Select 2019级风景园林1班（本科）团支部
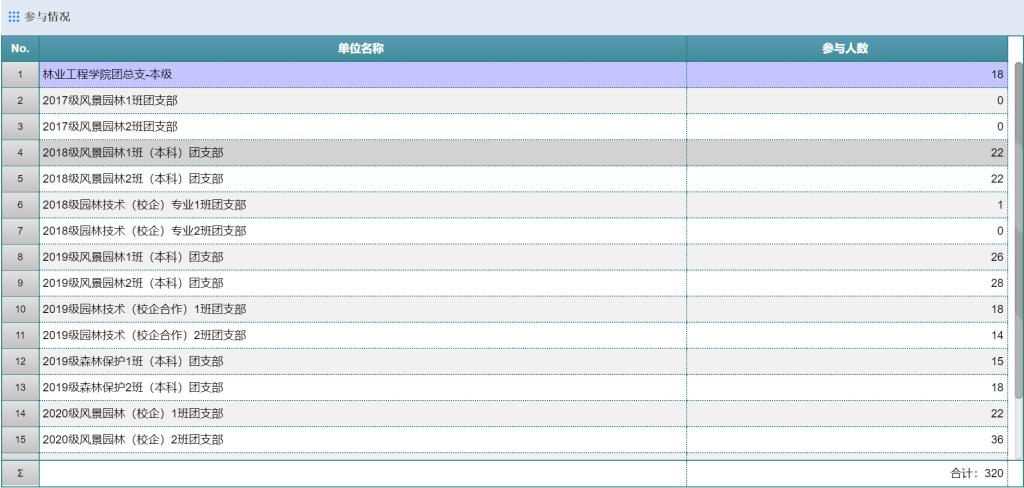The image size is (1024, 488). [x=132, y=257]
